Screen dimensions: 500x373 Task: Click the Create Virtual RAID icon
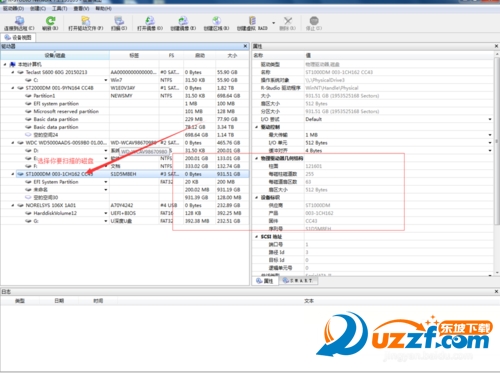(x=252, y=23)
